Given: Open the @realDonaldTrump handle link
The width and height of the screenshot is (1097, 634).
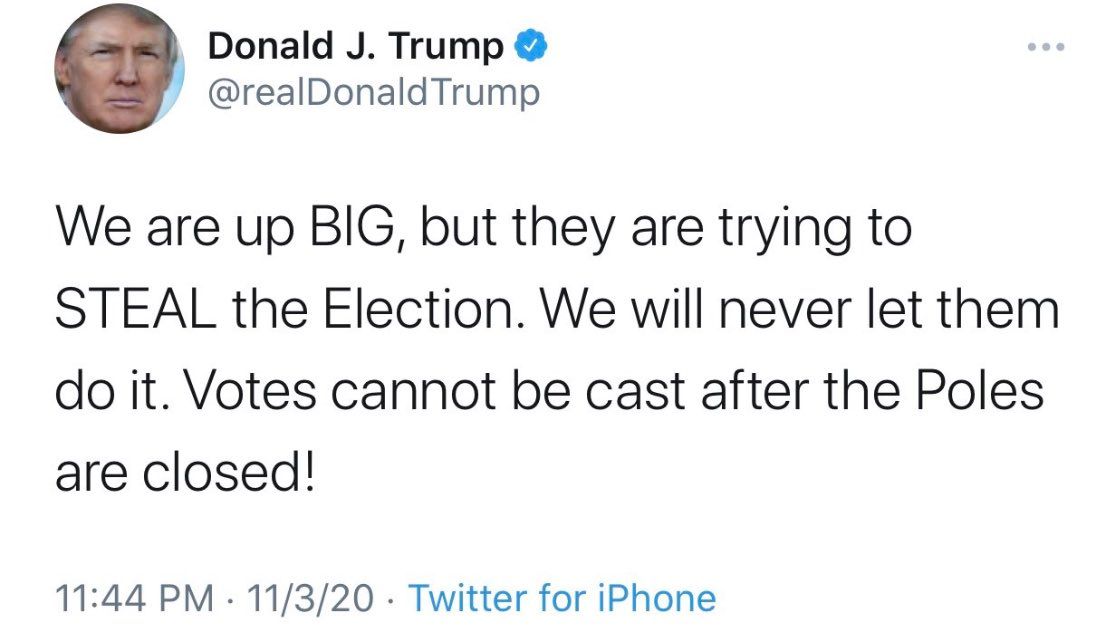Looking at the screenshot, I should pyautogui.click(x=373, y=93).
